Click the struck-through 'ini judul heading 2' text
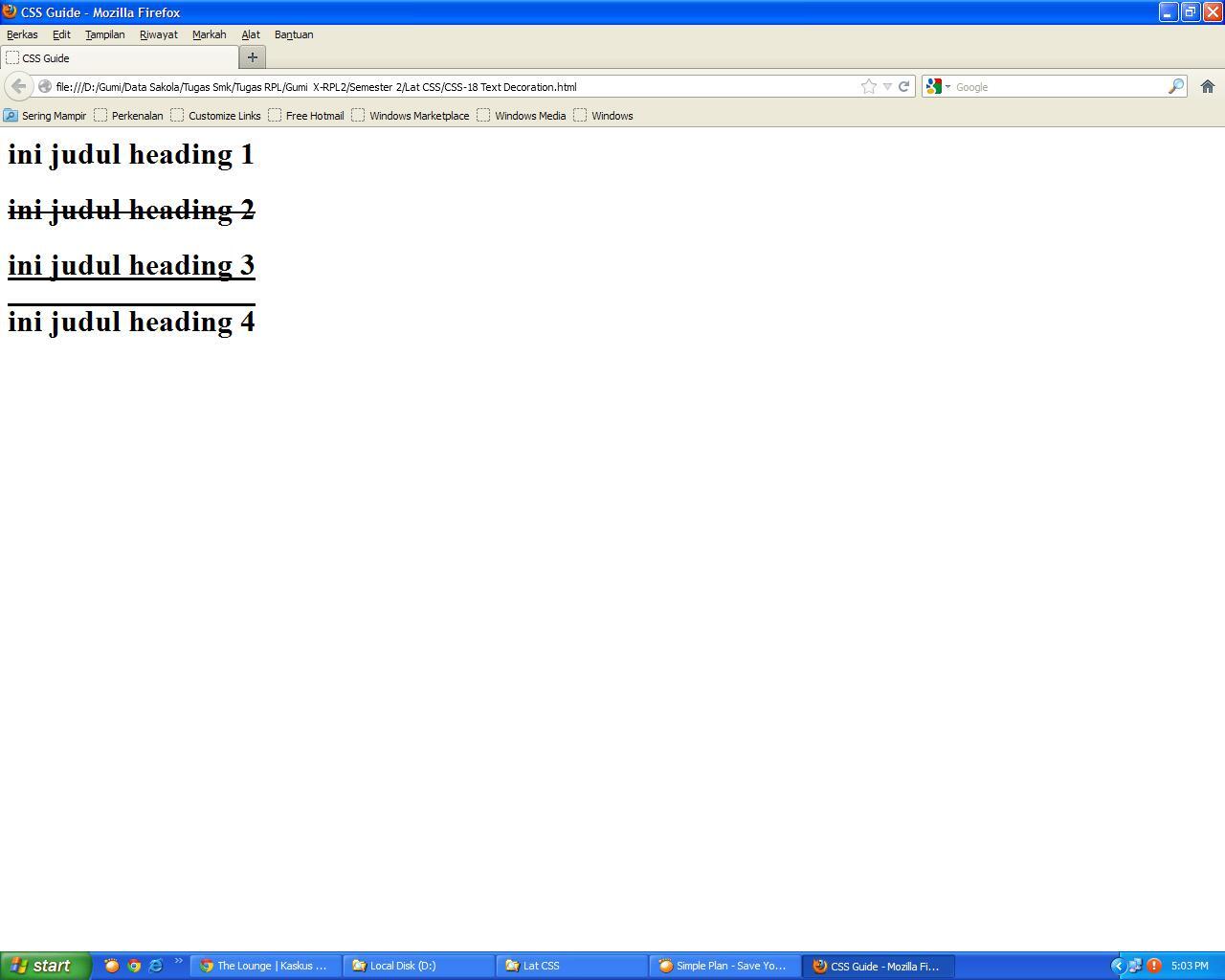 [131, 210]
